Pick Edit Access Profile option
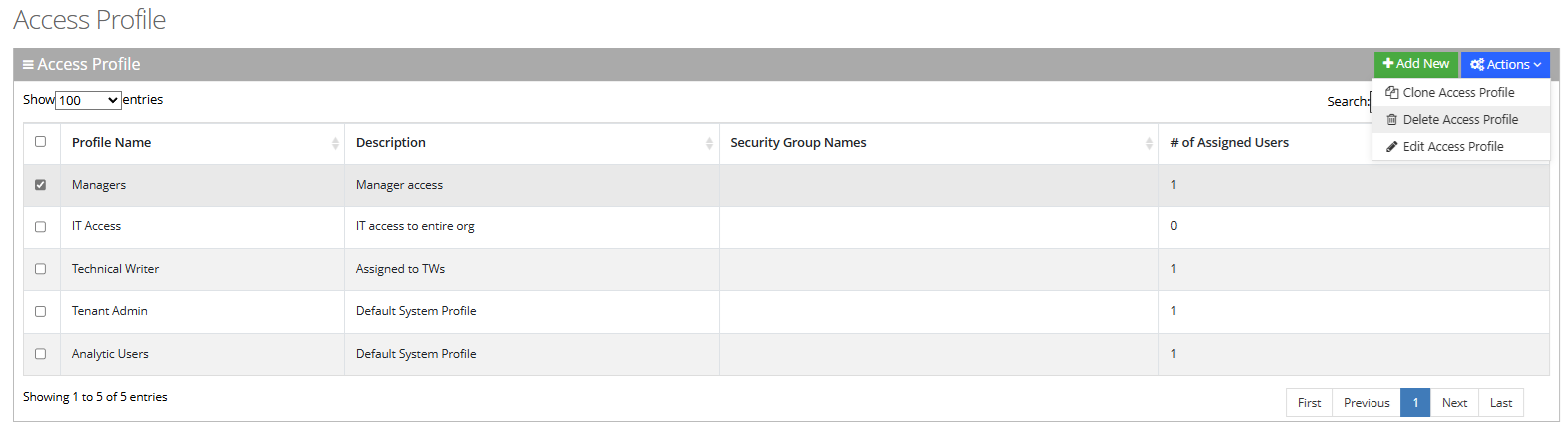The width and height of the screenshot is (1568, 432). (1452, 146)
